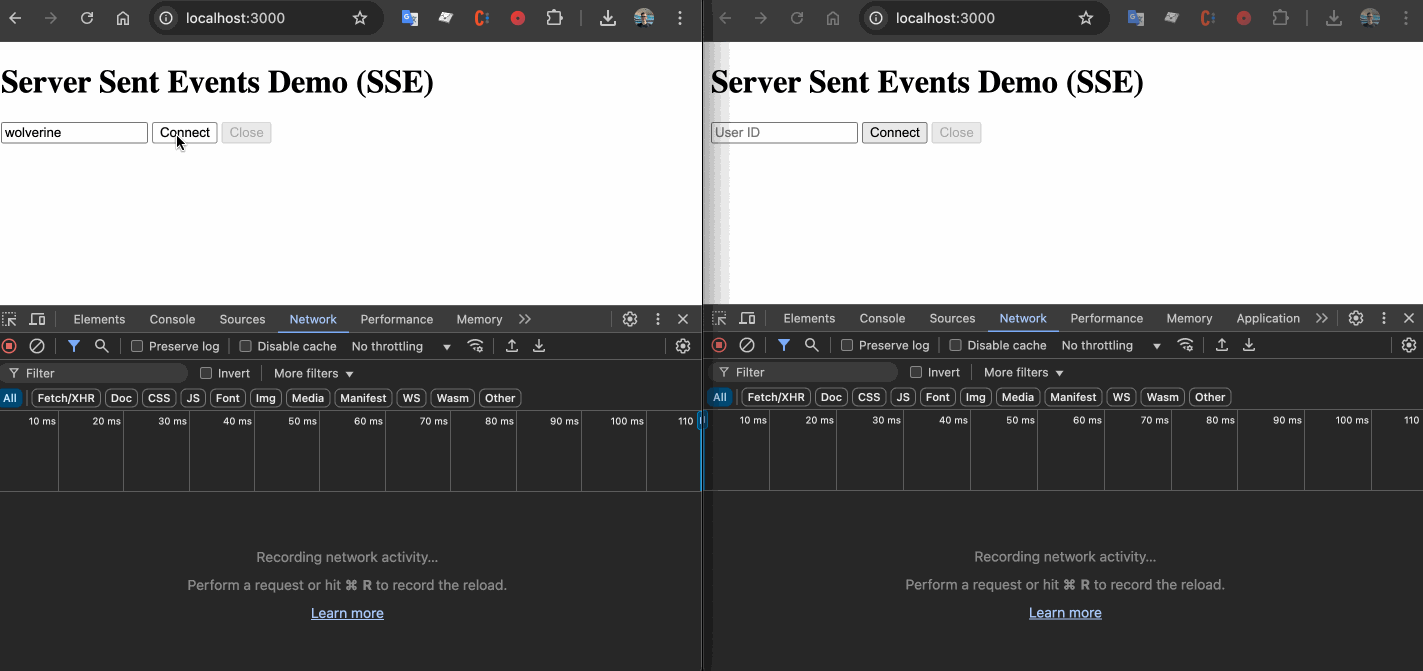Follow the Learn more link in left DevTools
Image resolution: width=1423 pixels, height=671 pixels.
(347, 613)
